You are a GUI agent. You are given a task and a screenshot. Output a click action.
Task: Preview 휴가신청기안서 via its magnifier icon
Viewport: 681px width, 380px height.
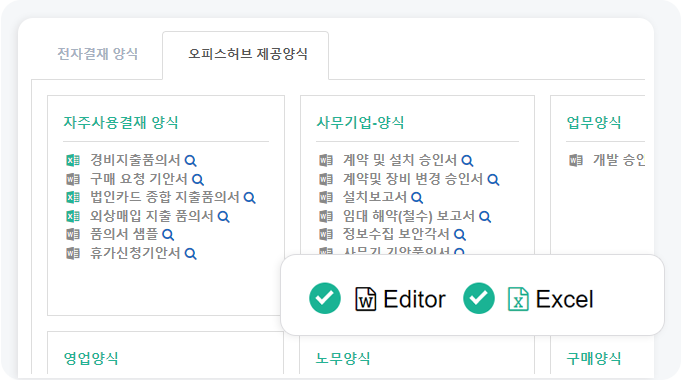(x=191, y=254)
